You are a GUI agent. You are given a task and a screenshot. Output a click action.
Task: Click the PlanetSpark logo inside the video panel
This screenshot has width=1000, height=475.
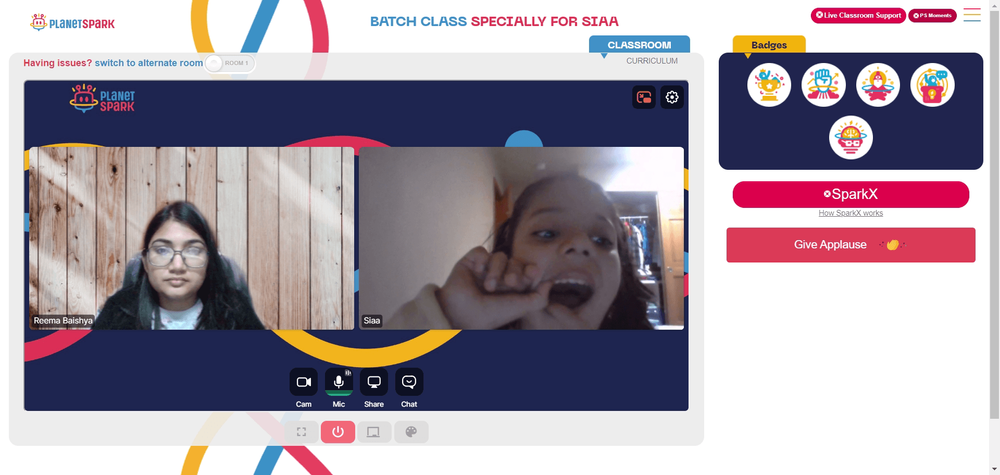tap(102, 98)
